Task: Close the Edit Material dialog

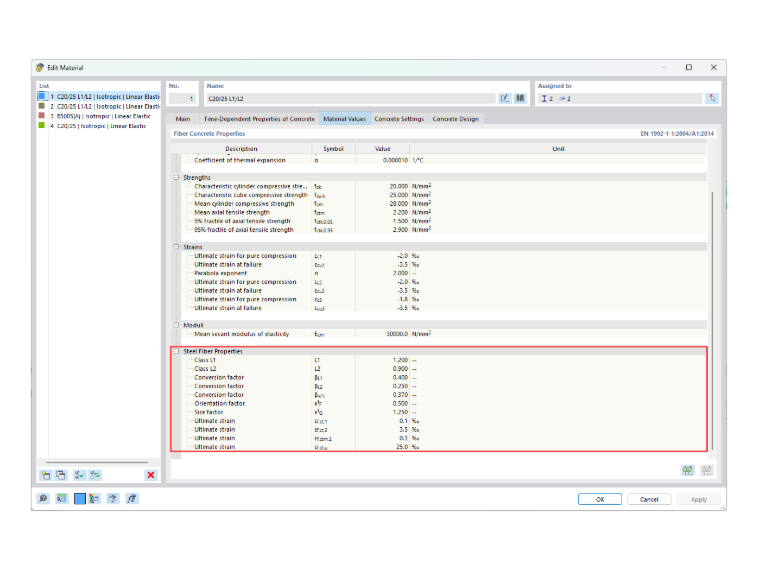Action: [713, 67]
